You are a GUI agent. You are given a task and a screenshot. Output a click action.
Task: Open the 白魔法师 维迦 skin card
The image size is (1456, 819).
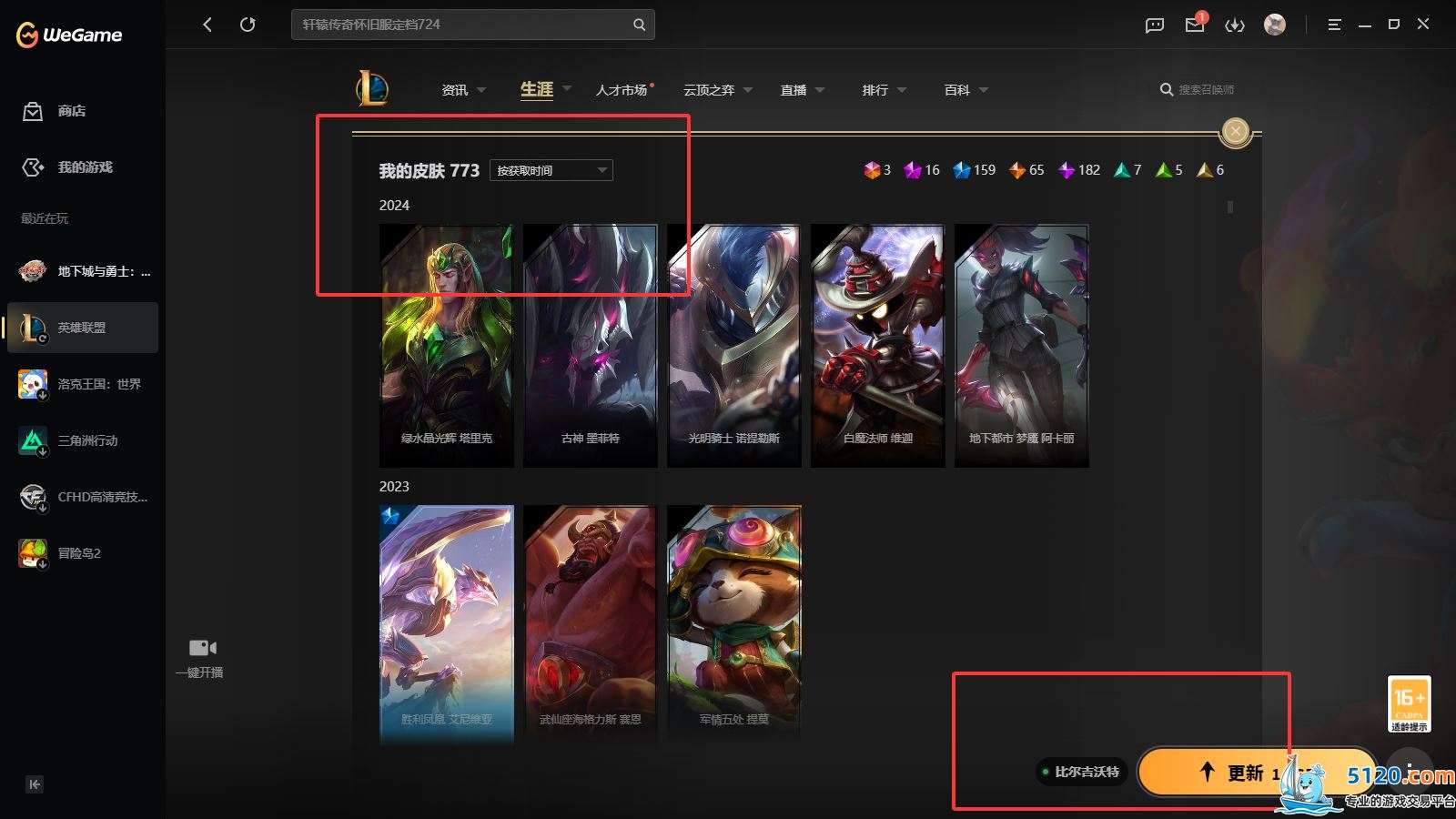click(x=878, y=346)
